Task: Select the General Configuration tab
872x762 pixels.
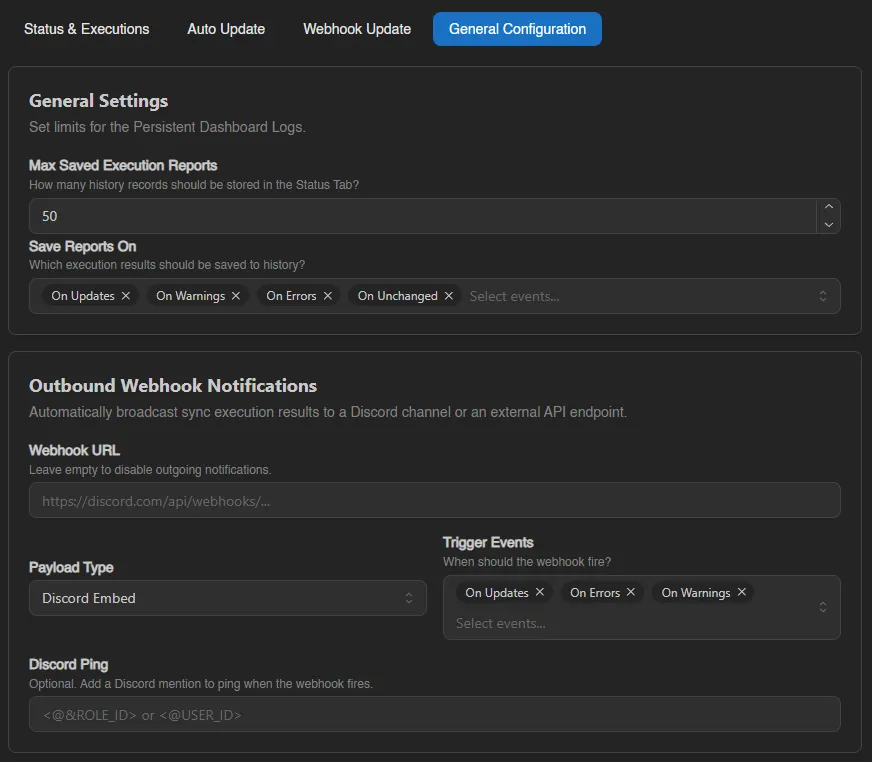Action: point(517,29)
